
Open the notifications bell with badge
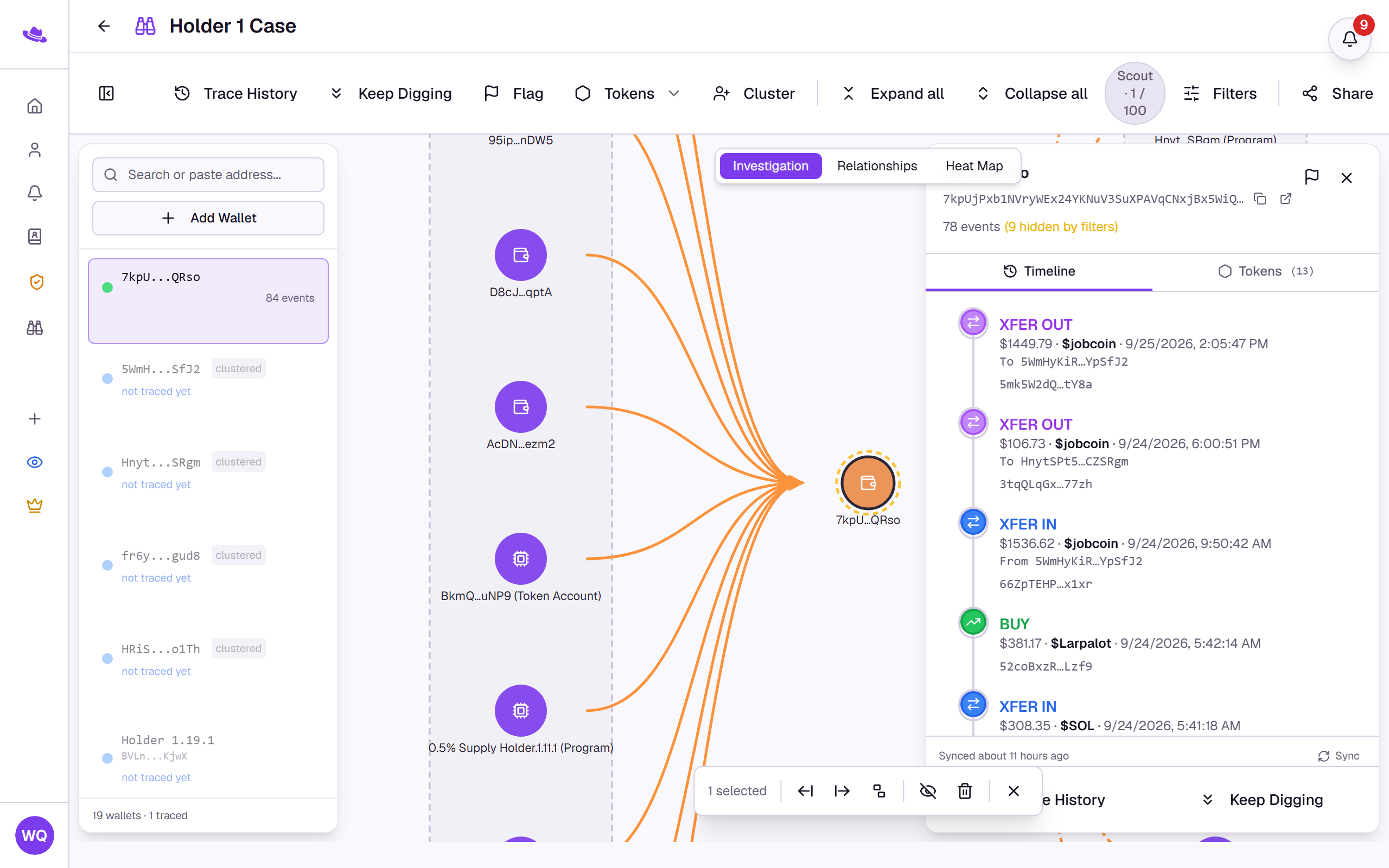click(x=1349, y=39)
